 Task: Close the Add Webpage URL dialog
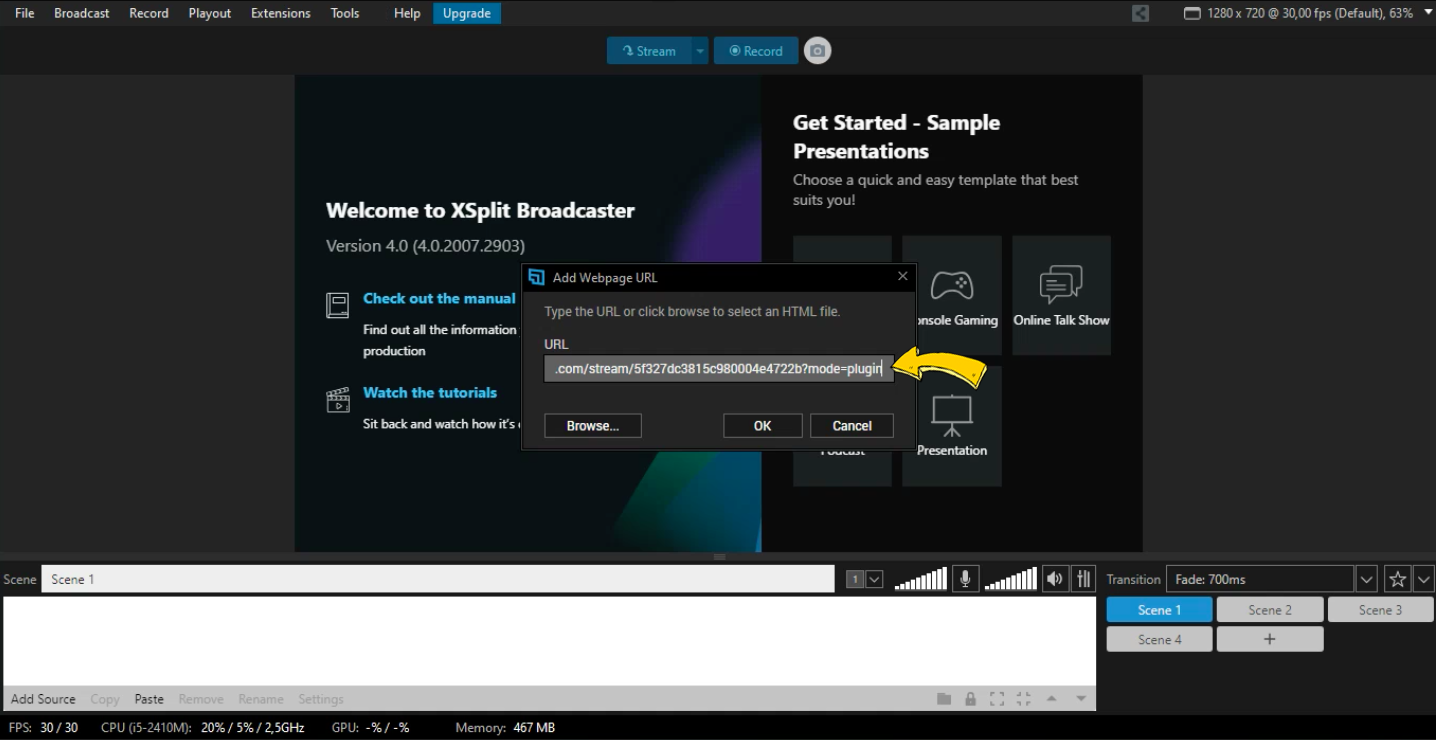[903, 277]
